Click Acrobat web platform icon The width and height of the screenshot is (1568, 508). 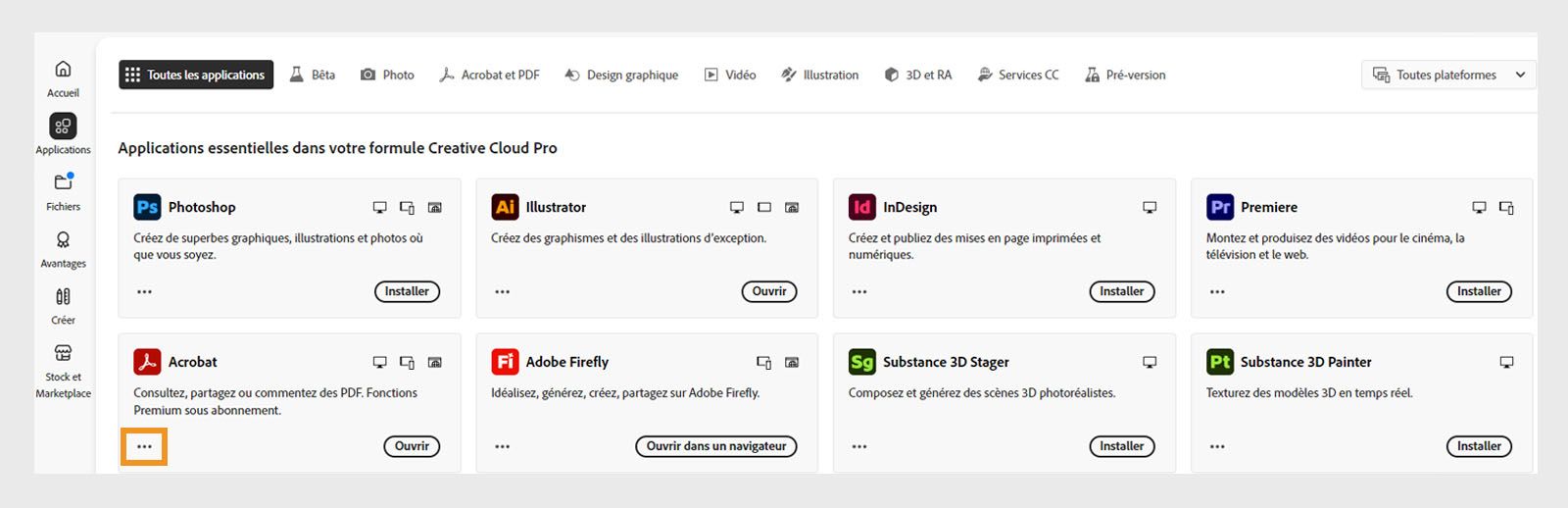435,362
